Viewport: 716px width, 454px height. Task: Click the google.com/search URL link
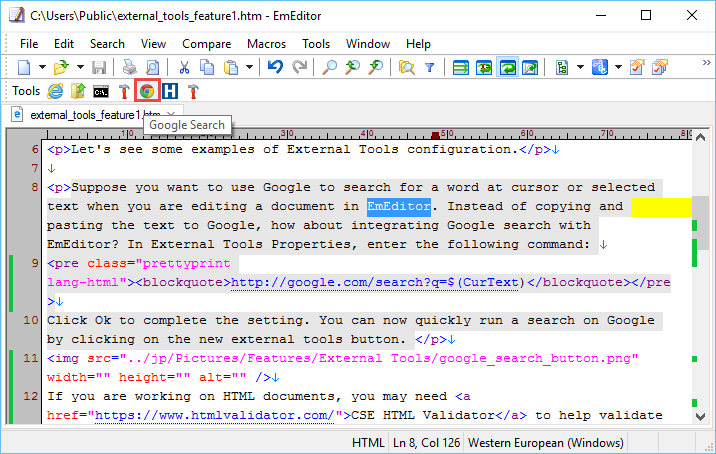coord(374,282)
